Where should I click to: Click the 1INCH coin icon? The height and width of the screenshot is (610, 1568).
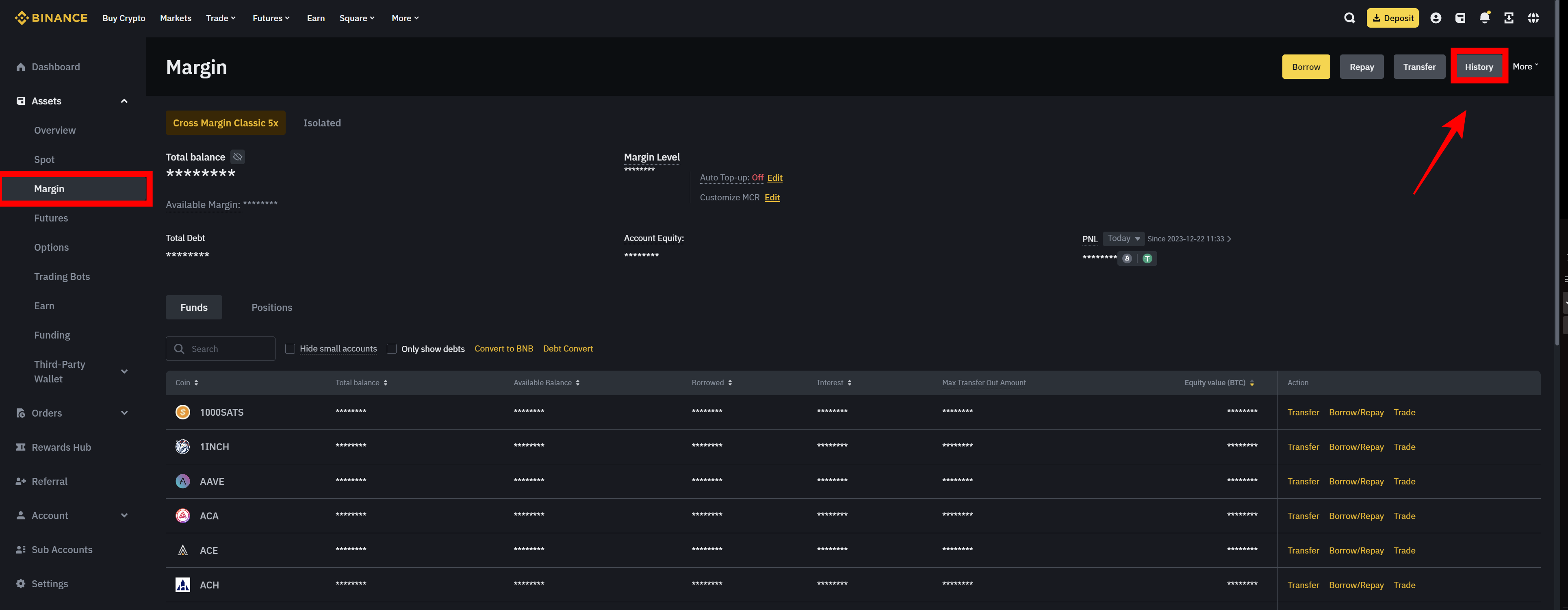(x=182, y=447)
